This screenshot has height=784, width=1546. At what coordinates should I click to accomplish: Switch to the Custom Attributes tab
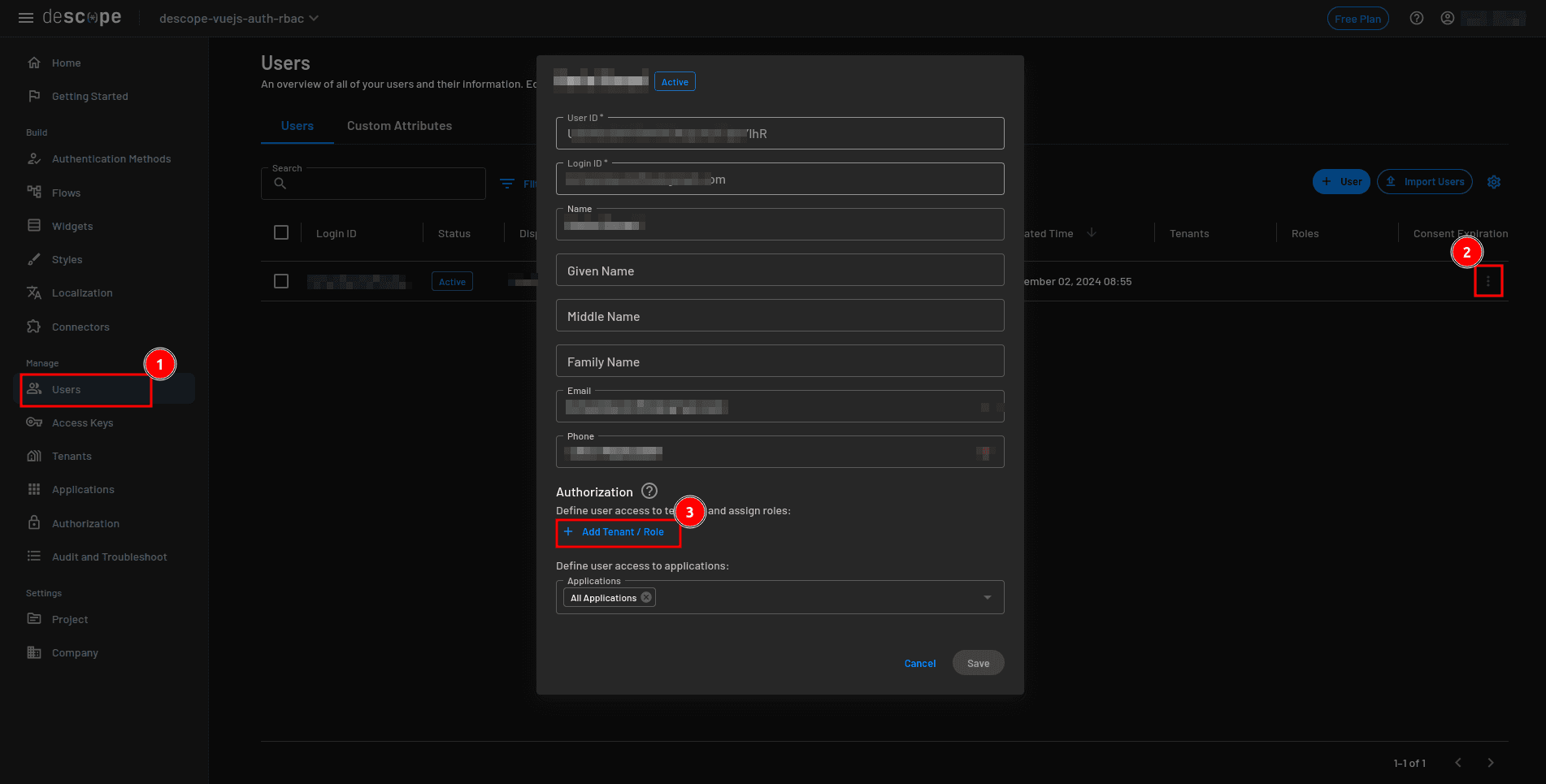click(x=399, y=125)
